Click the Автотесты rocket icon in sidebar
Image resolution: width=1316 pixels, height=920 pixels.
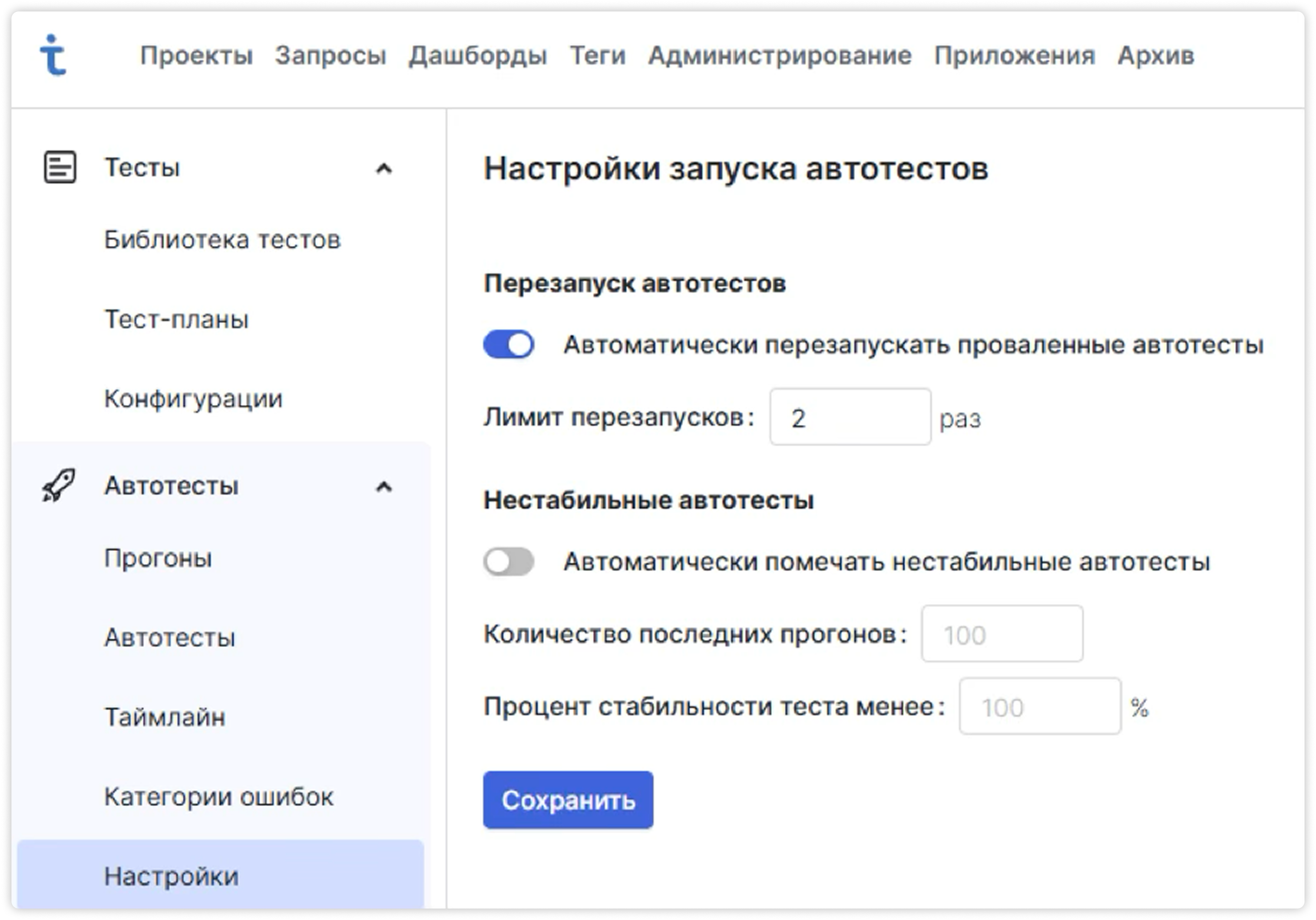(59, 485)
